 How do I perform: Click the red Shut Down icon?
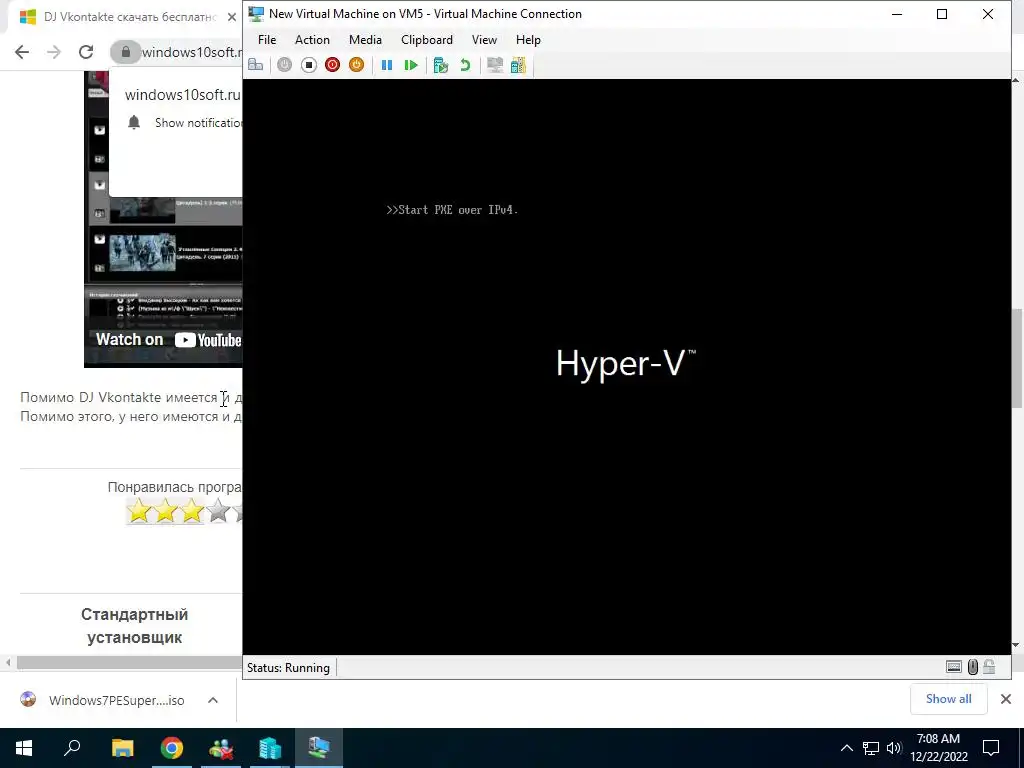click(x=332, y=65)
